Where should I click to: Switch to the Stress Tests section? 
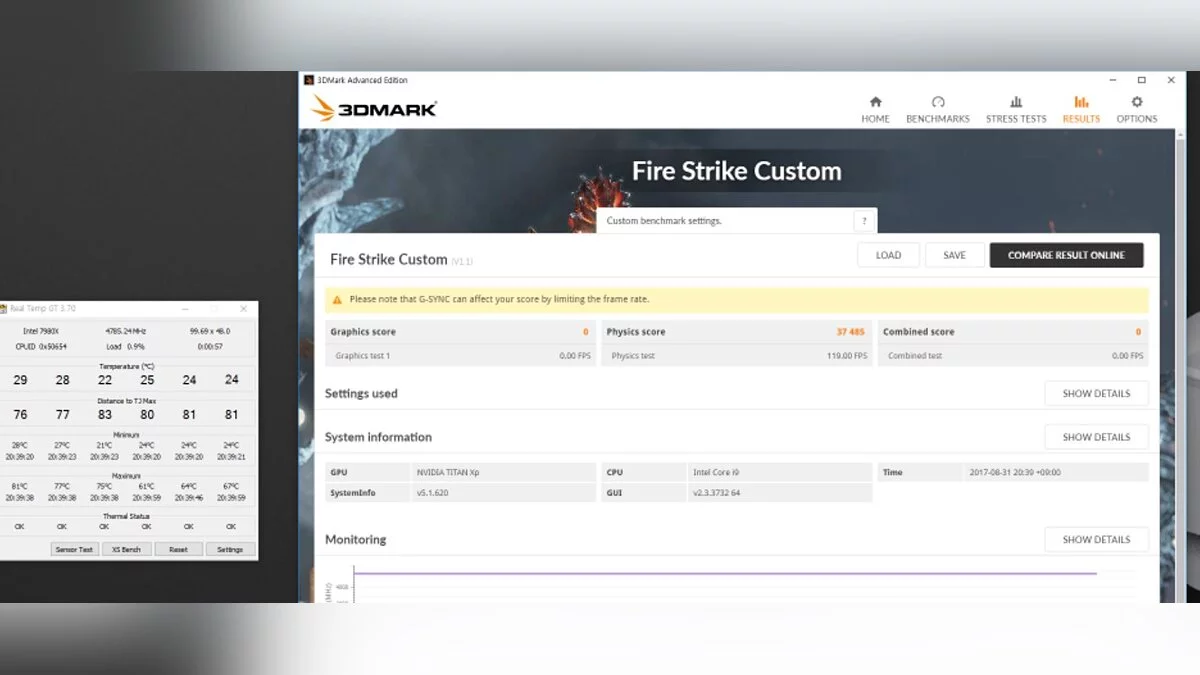pos(1016,110)
